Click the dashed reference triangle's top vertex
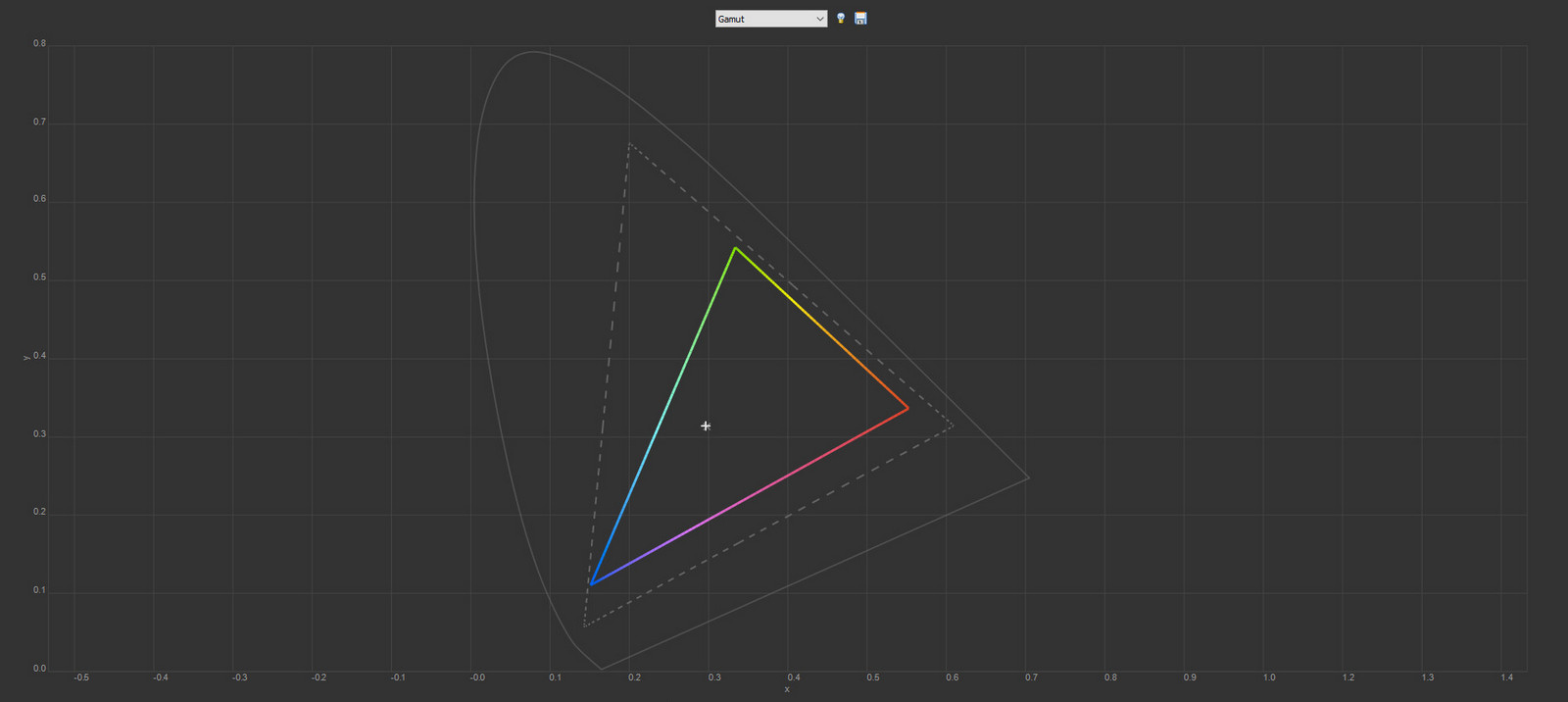This screenshot has width=1568, height=702. click(629, 144)
